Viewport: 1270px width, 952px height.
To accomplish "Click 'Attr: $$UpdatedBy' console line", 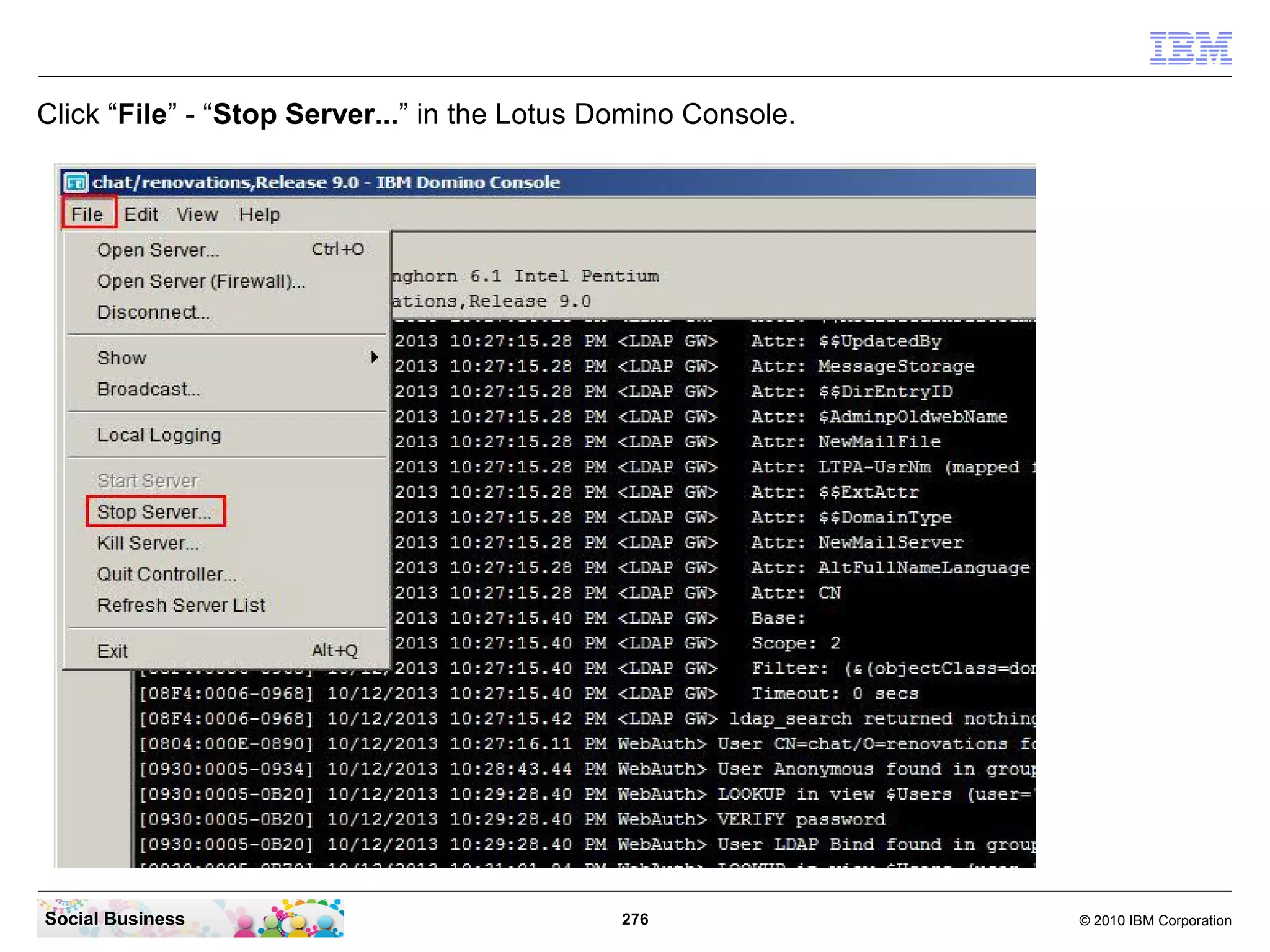I will (846, 342).
